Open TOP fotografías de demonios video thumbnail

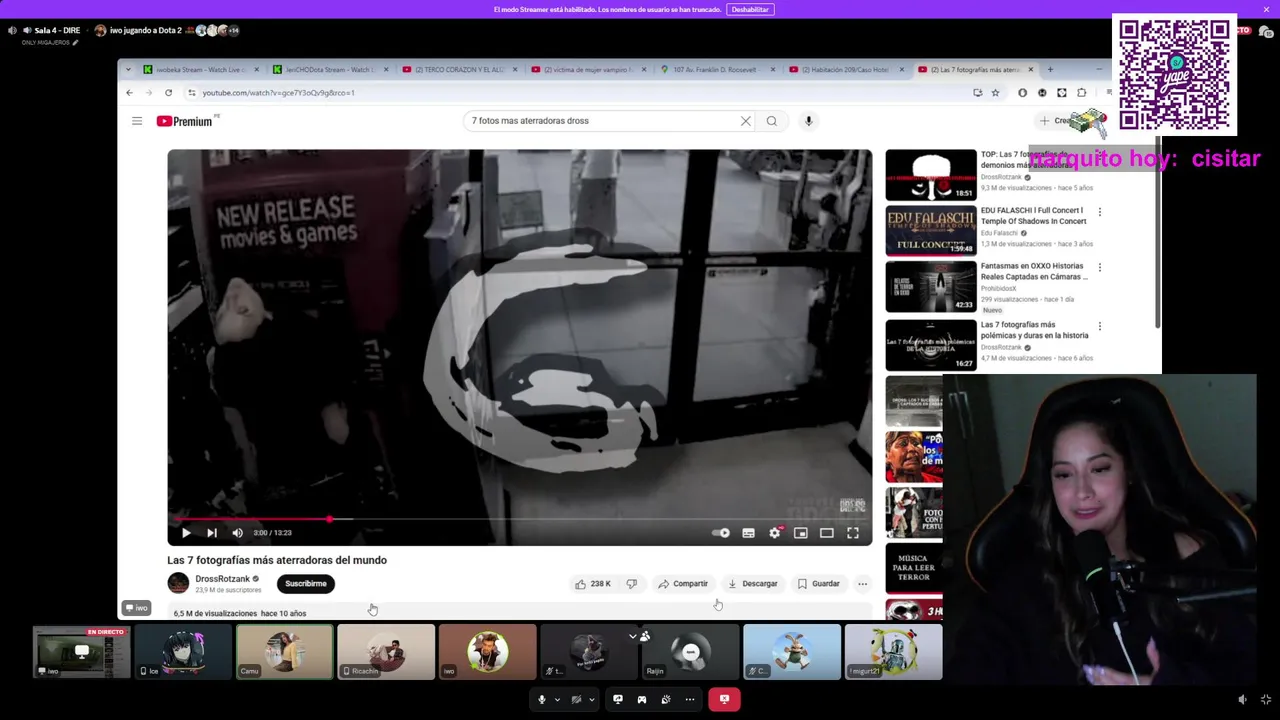click(931, 175)
